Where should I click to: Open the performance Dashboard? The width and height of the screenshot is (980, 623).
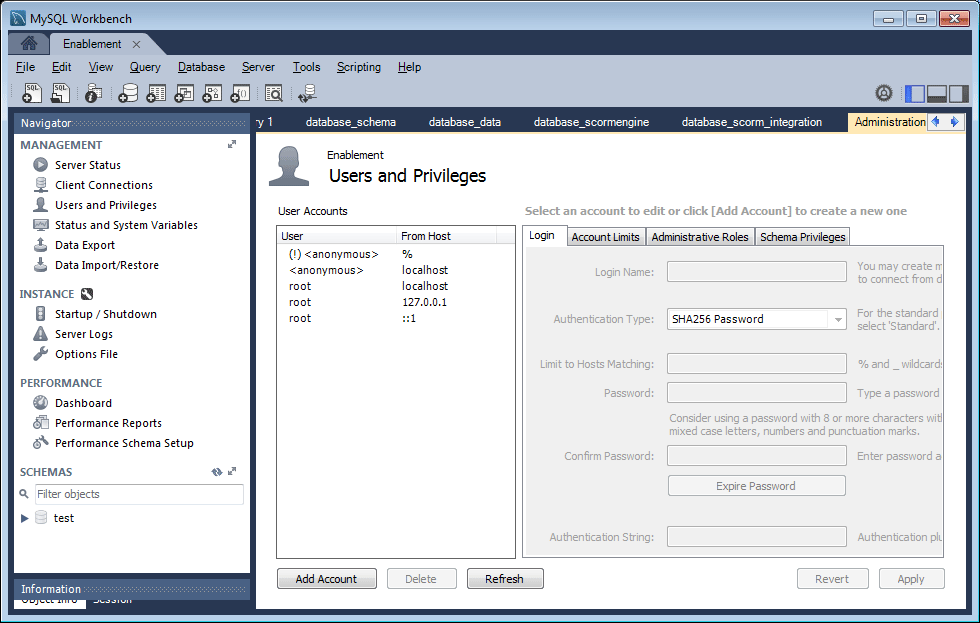click(83, 403)
